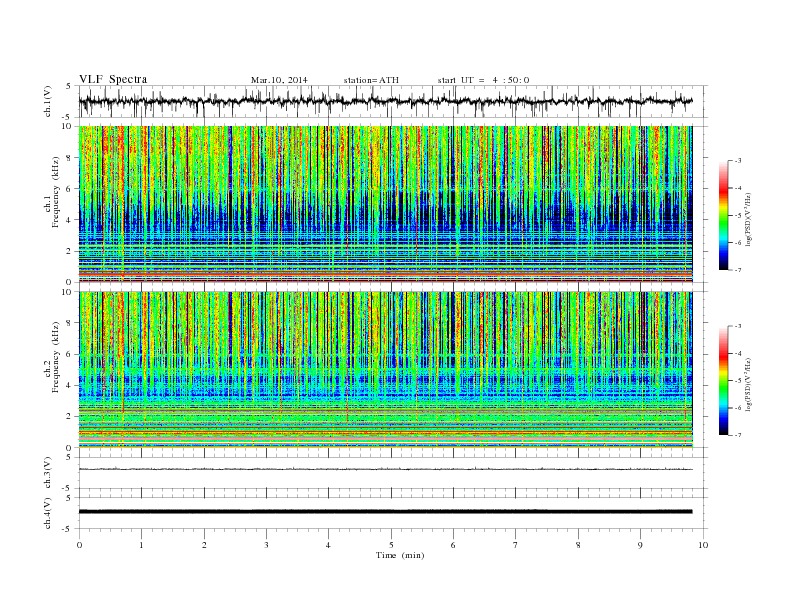Click the ch.2 "Frequency (kHz)" axis label
792x612 pixels.
point(56,356)
